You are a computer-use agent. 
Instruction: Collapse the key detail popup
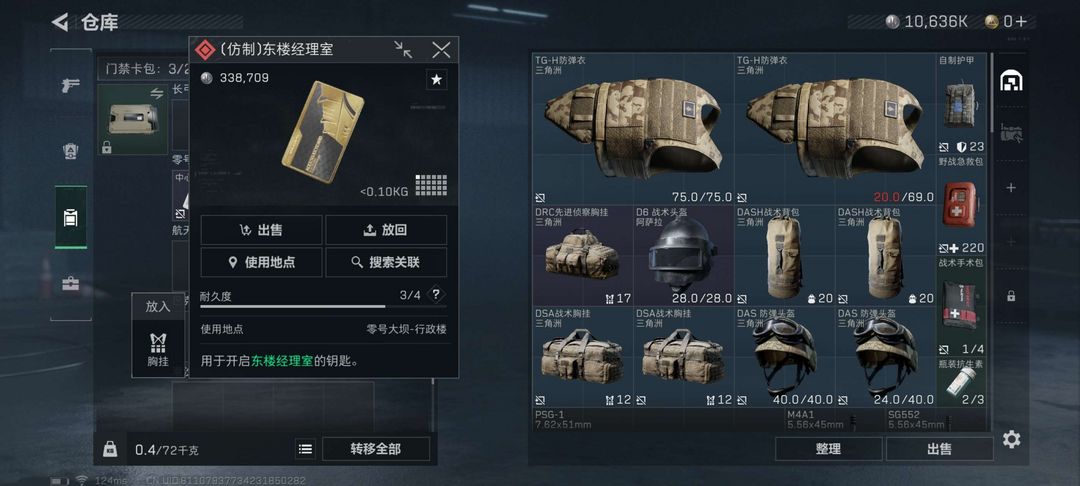pyautogui.click(x=403, y=49)
